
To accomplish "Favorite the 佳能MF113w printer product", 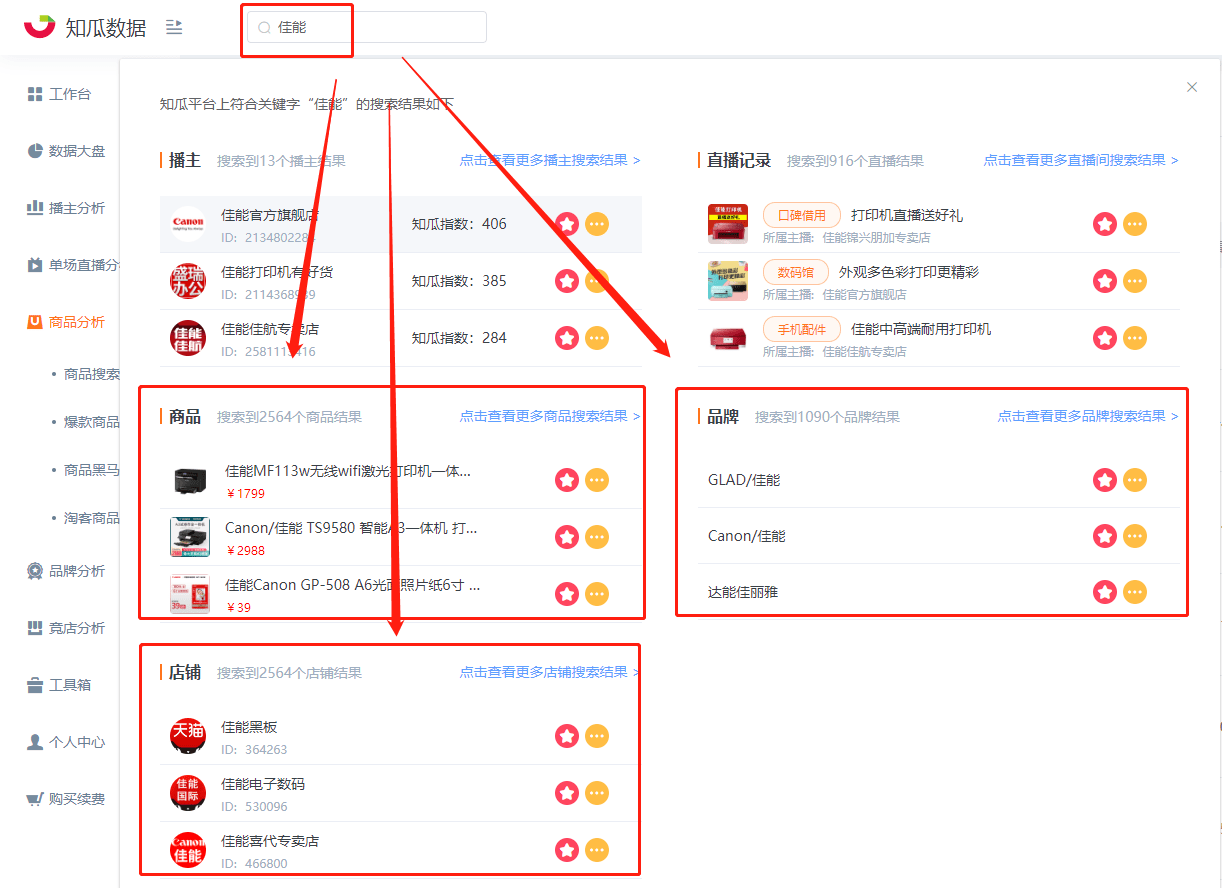I will 567,480.
